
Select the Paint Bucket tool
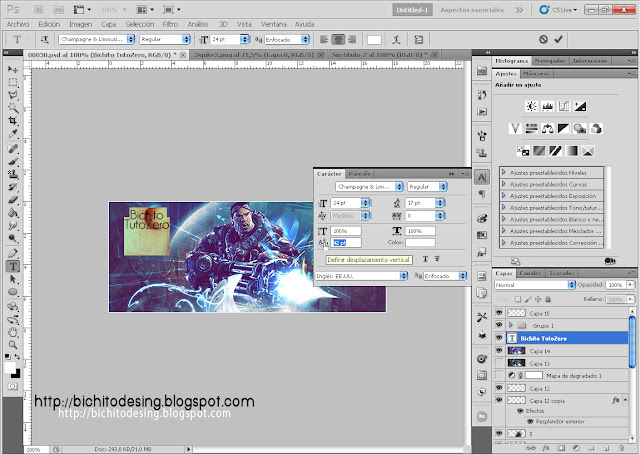tap(13, 212)
